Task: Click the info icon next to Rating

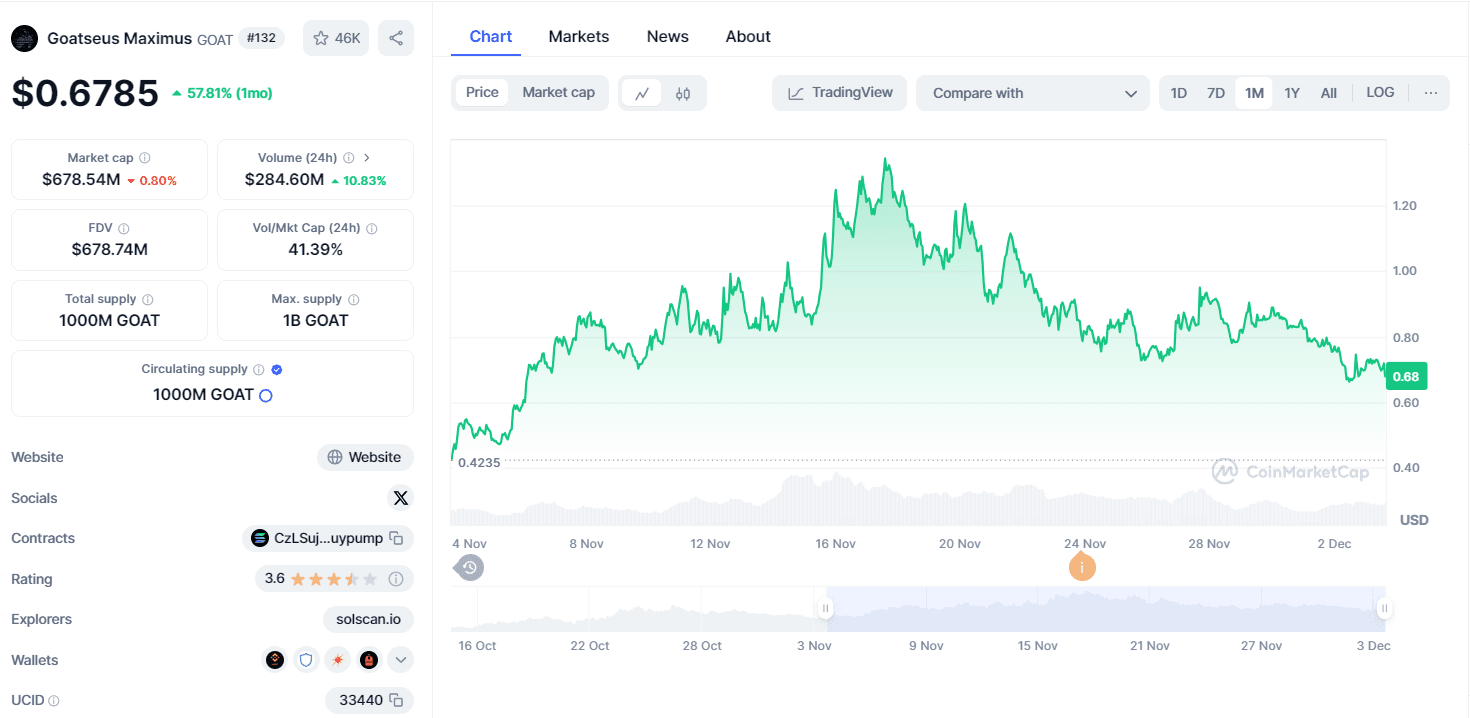Action: pyautogui.click(x=396, y=579)
